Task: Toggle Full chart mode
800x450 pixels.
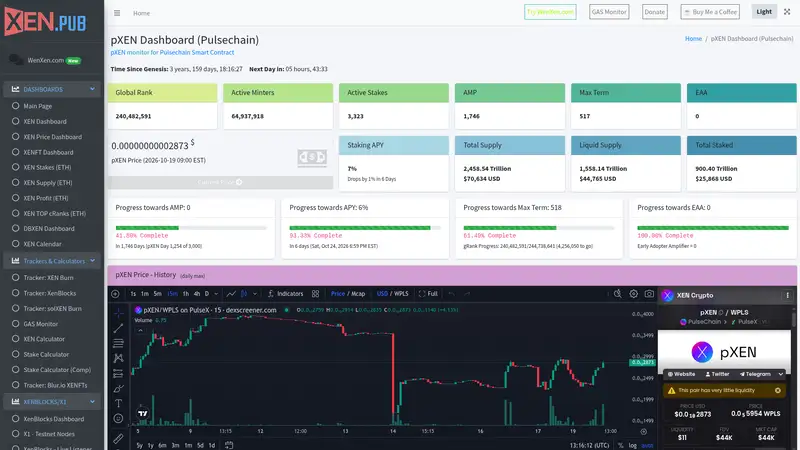Action: (x=428, y=294)
